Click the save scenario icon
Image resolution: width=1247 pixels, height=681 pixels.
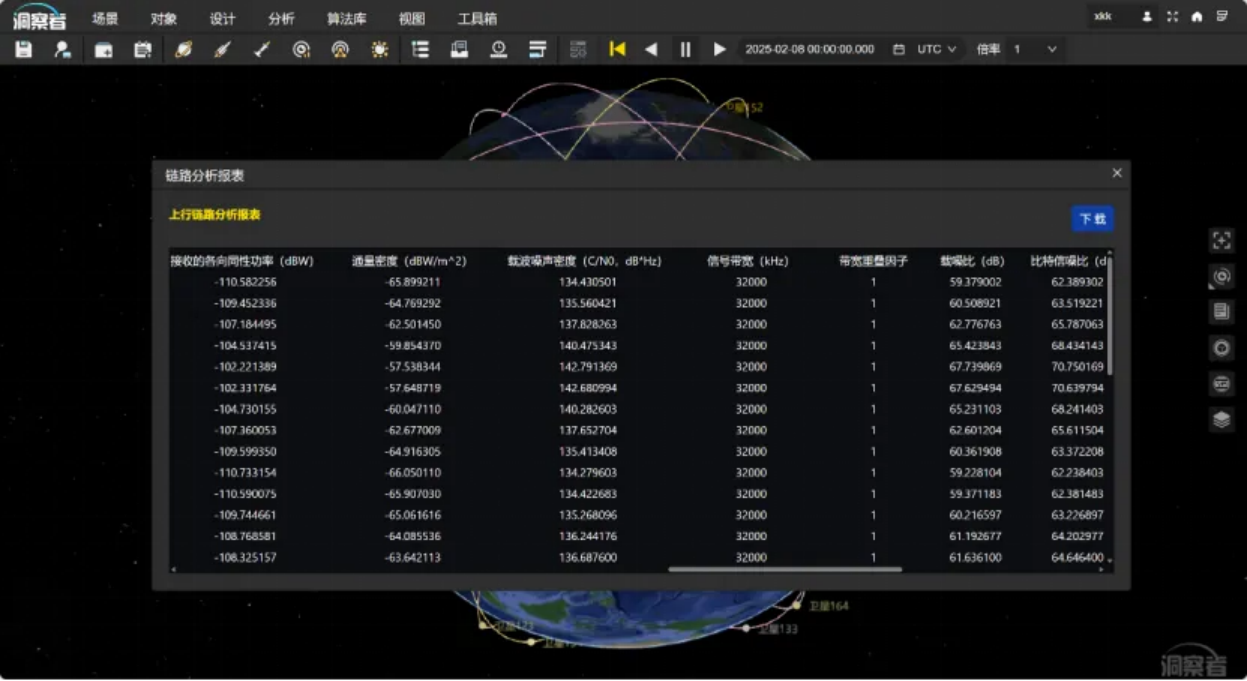[24, 49]
